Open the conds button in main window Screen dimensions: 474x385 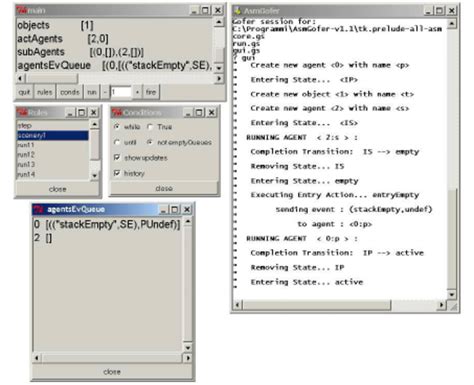[x=70, y=92]
